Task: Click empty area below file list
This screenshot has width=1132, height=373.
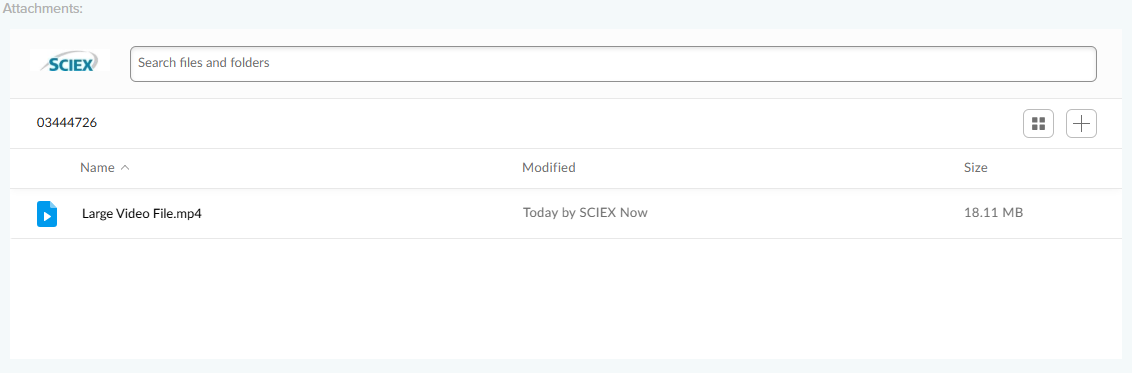Action: pos(565,298)
